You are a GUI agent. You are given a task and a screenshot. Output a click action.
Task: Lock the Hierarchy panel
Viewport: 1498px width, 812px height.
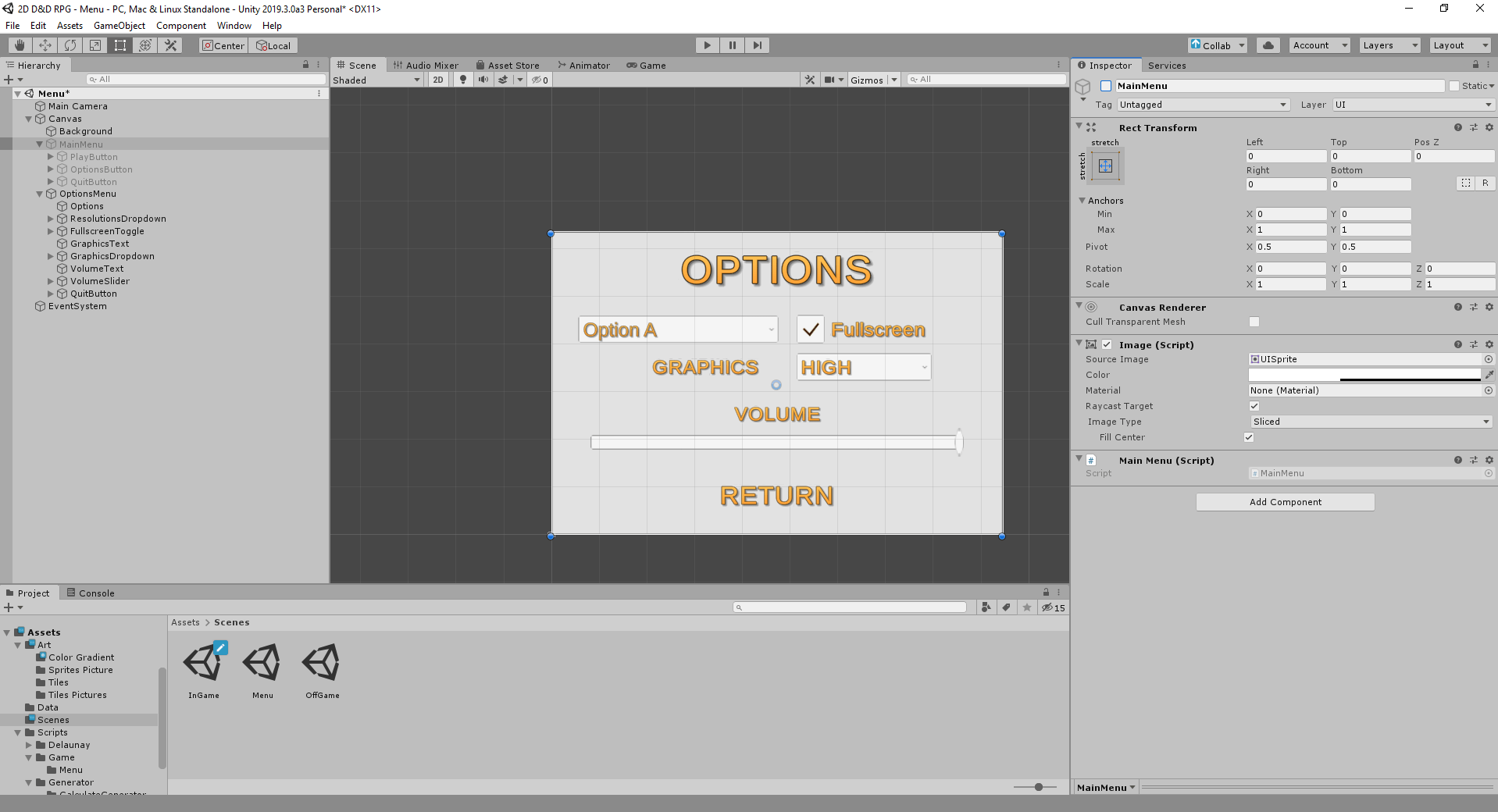[x=306, y=65]
